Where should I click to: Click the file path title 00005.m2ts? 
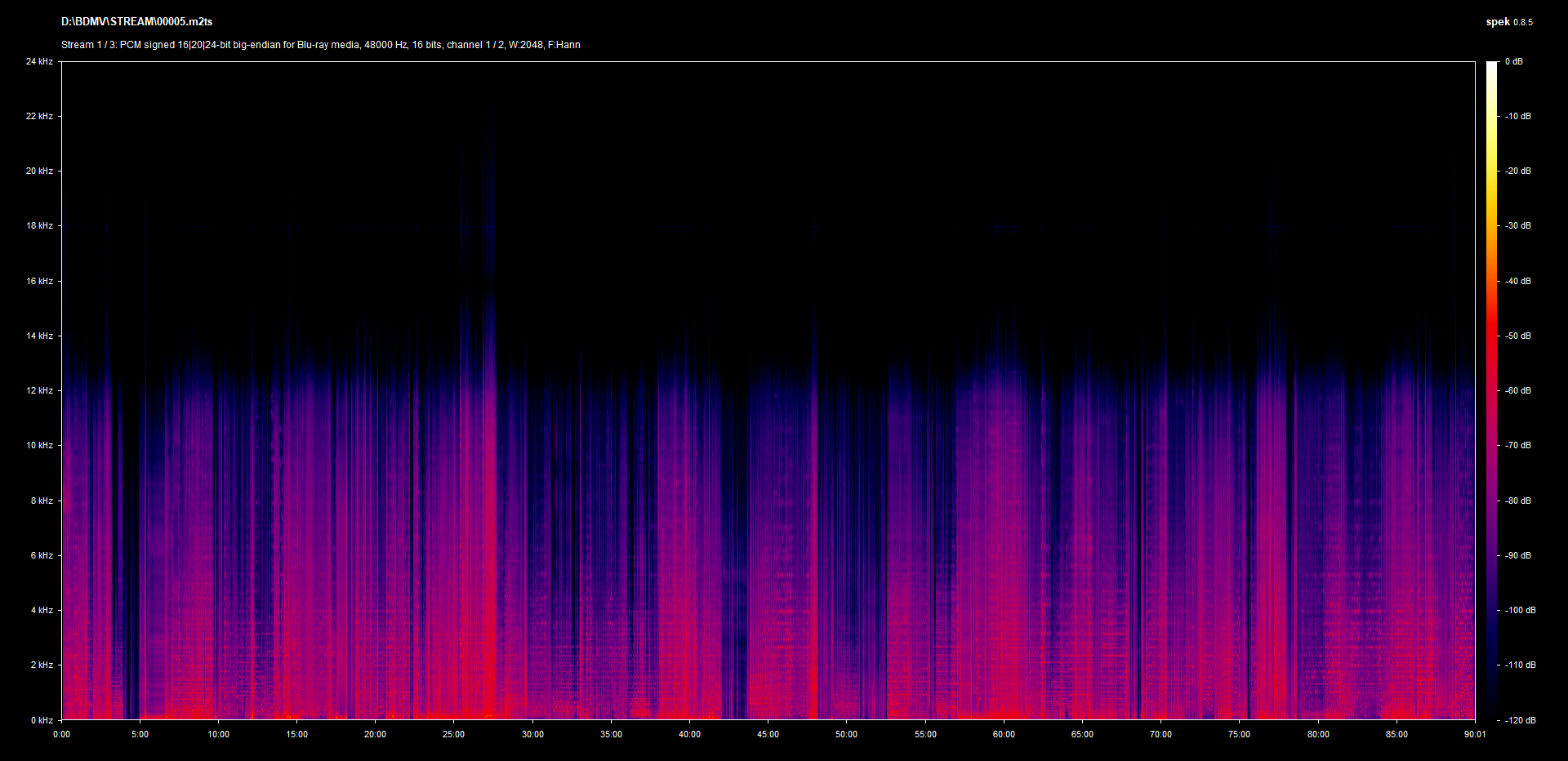pos(136,22)
